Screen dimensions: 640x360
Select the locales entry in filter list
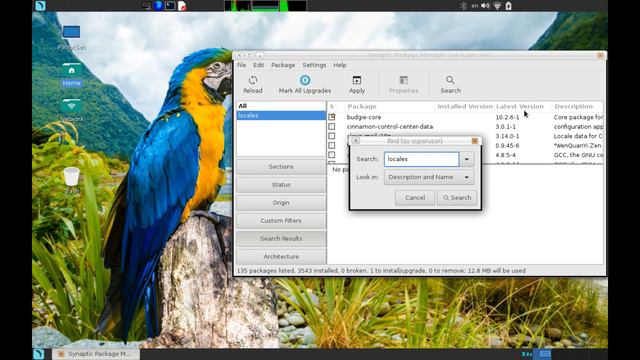[281, 116]
